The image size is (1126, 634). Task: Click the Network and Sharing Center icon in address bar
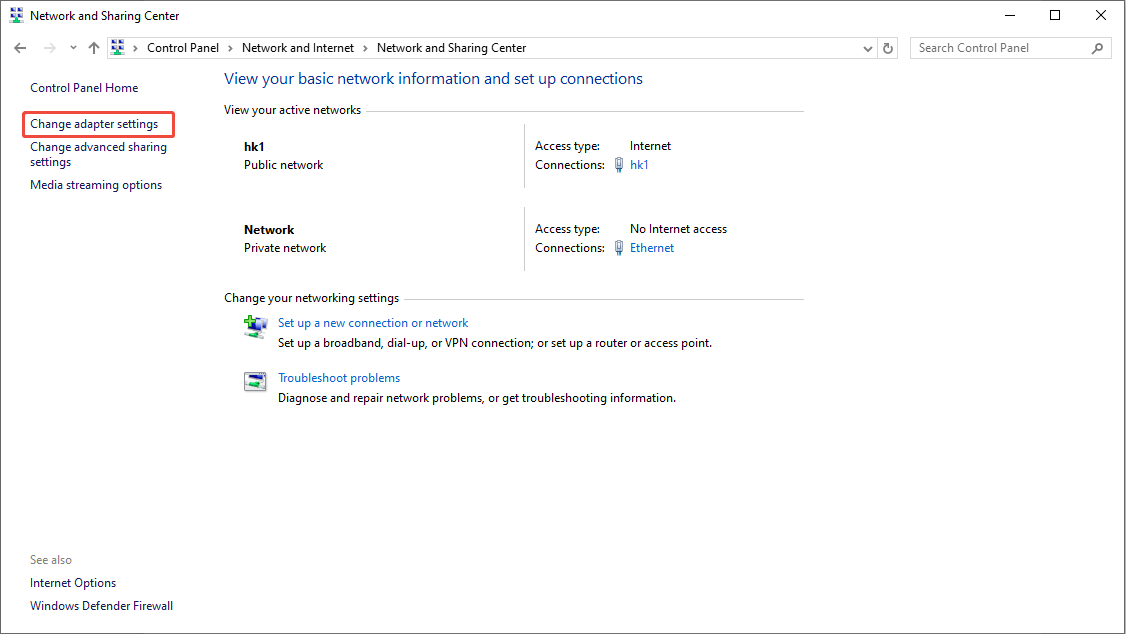coord(117,47)
